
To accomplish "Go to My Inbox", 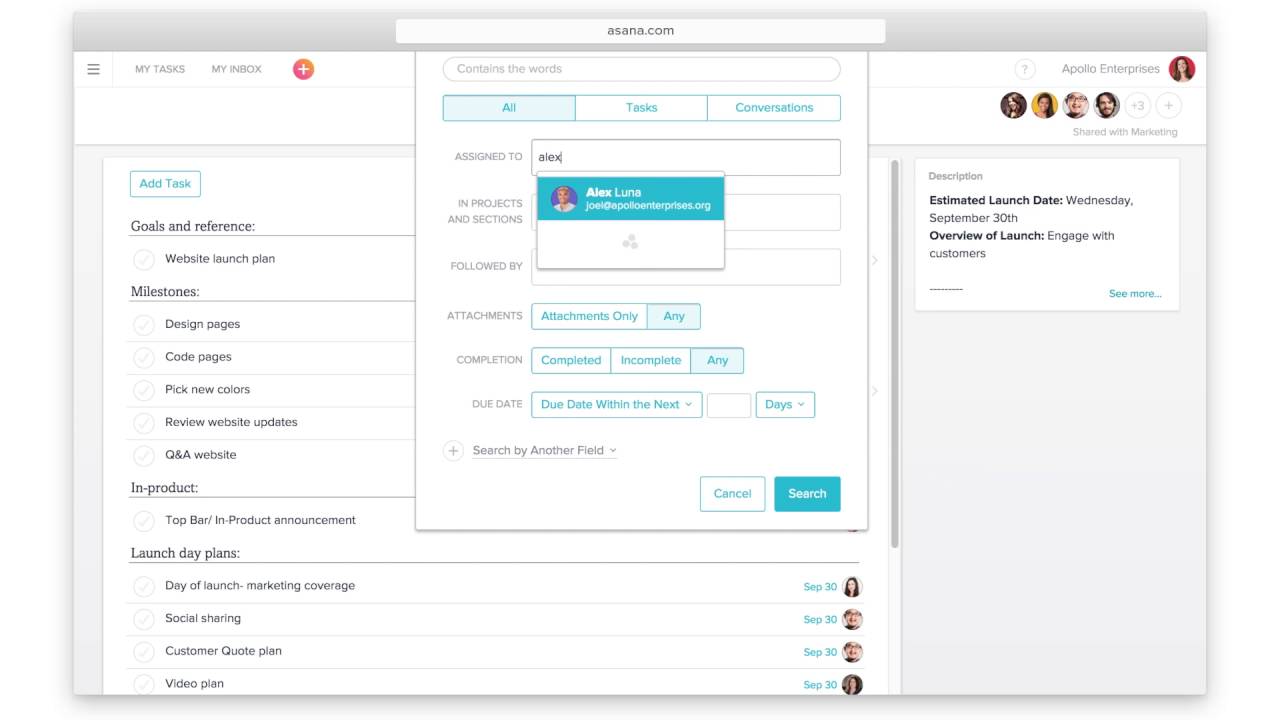I will (x=236, y=69).
